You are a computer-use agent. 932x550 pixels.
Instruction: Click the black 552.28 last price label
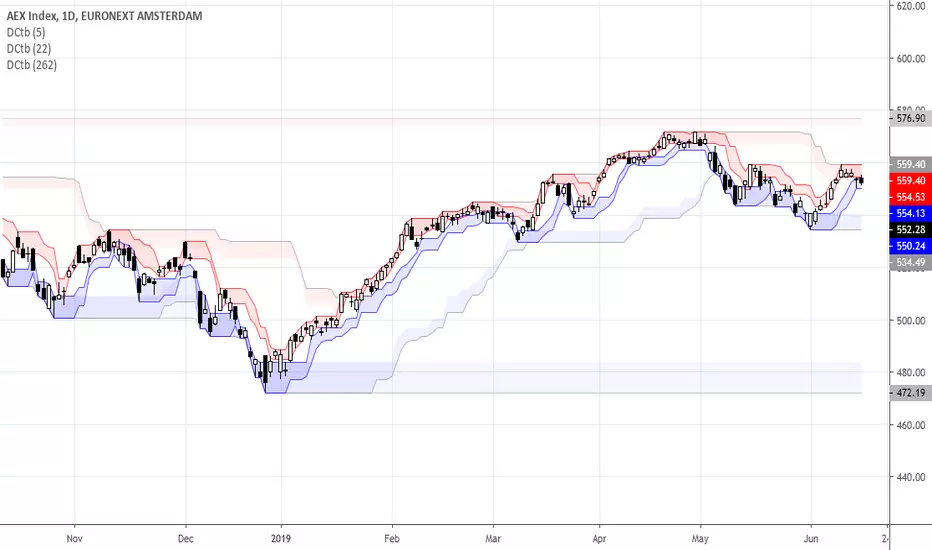tap(911, 230)
